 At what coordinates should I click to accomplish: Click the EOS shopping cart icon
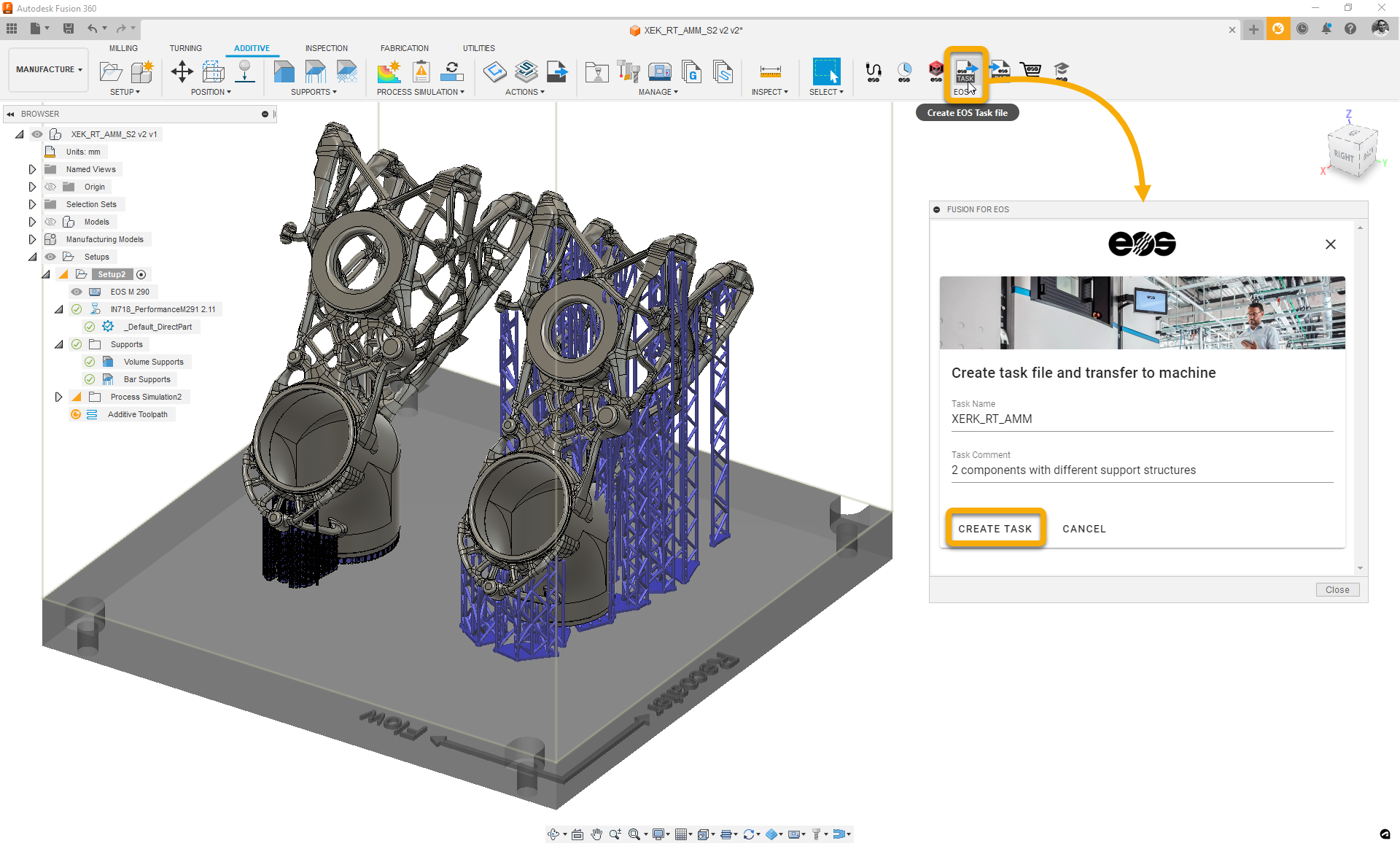(x=1030, y=70)
